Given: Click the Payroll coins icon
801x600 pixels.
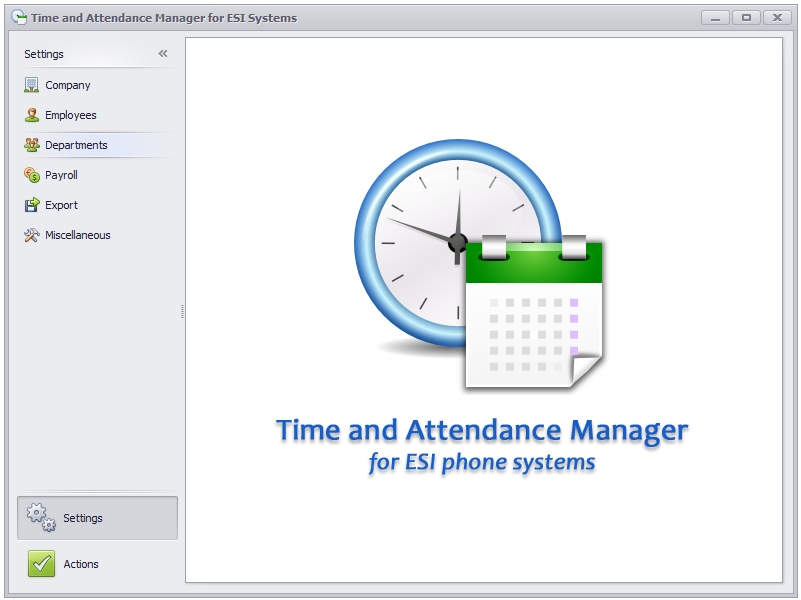Looking at the screenshot, I should (32, 175).
